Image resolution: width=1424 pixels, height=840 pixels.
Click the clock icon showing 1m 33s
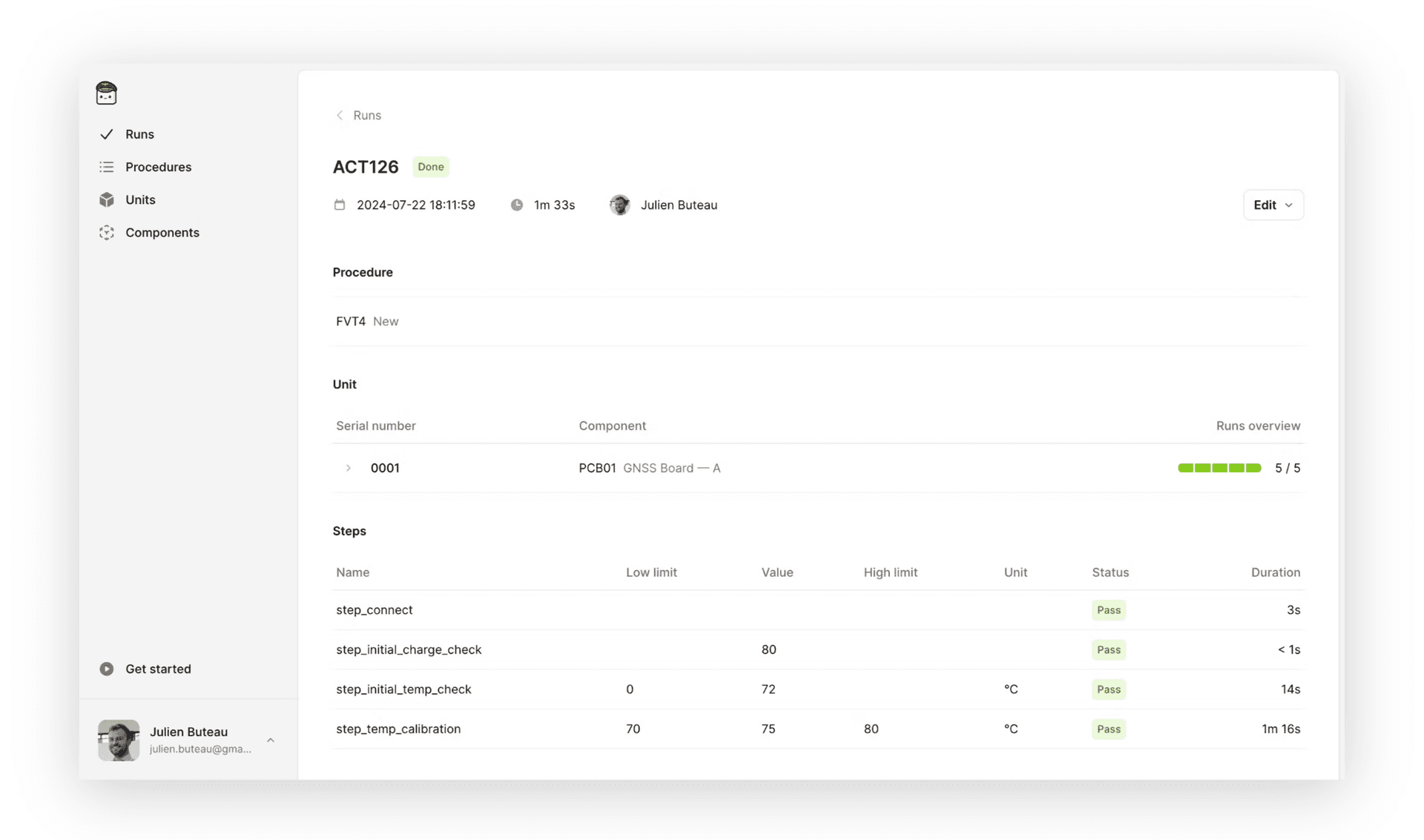point(517,205)
